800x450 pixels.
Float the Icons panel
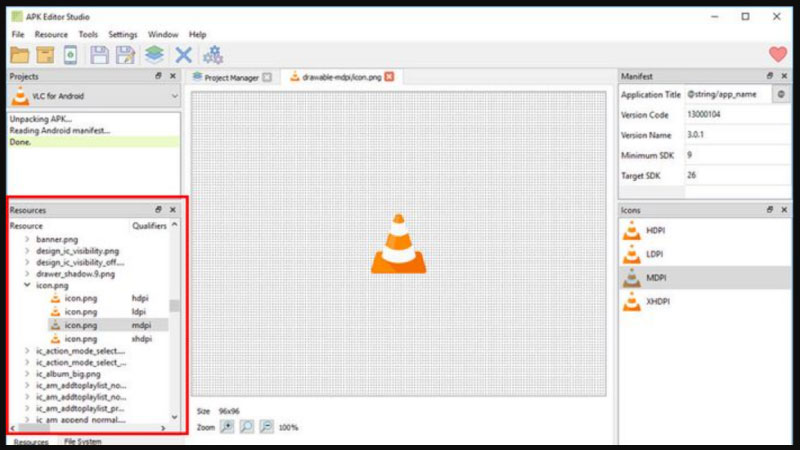[770, 210]
